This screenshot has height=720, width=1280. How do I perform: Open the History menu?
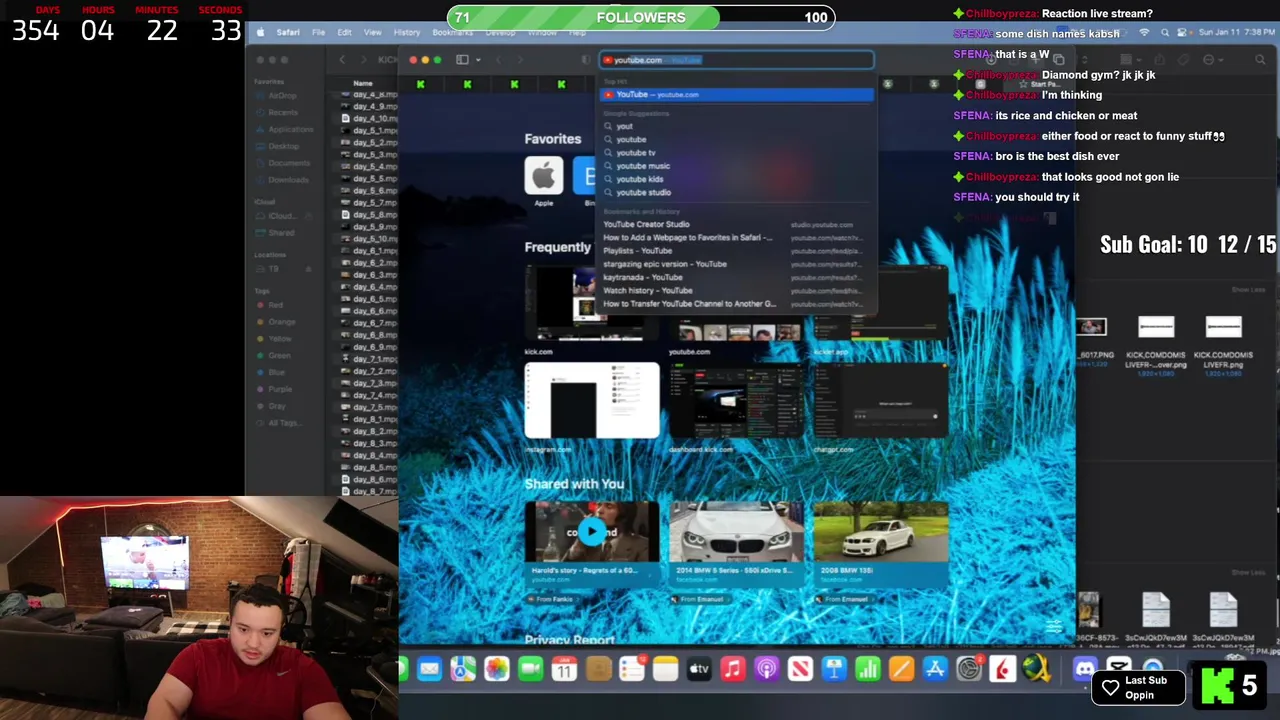(407, 32)
